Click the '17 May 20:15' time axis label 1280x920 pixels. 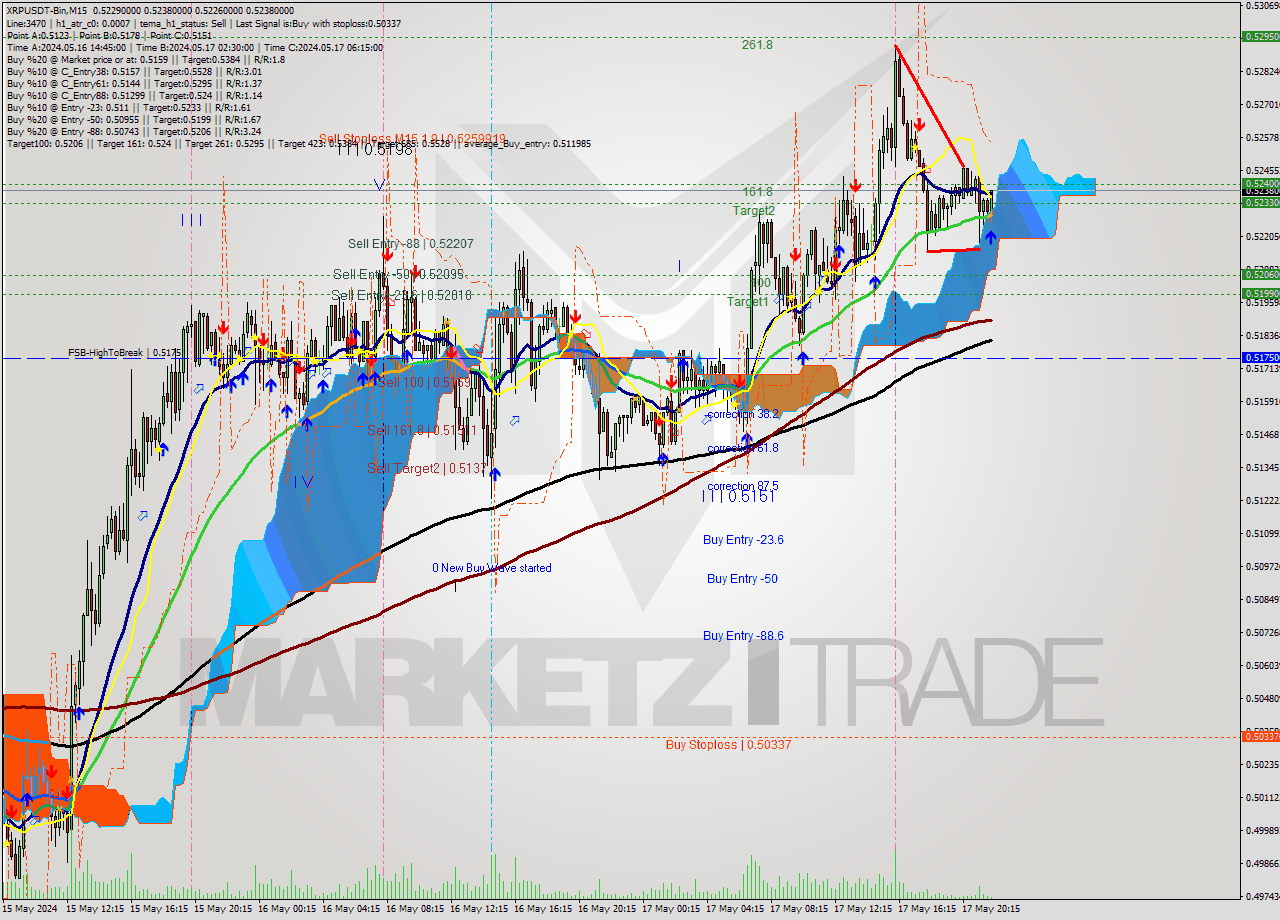click(x=991, y=909)
